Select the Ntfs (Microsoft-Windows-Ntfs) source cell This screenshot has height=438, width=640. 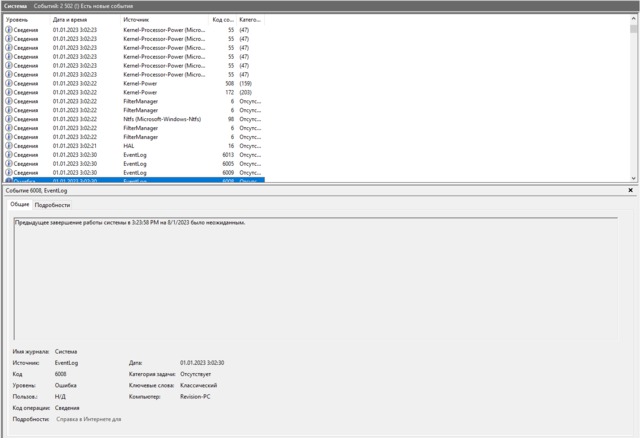[x=164, y=119]
